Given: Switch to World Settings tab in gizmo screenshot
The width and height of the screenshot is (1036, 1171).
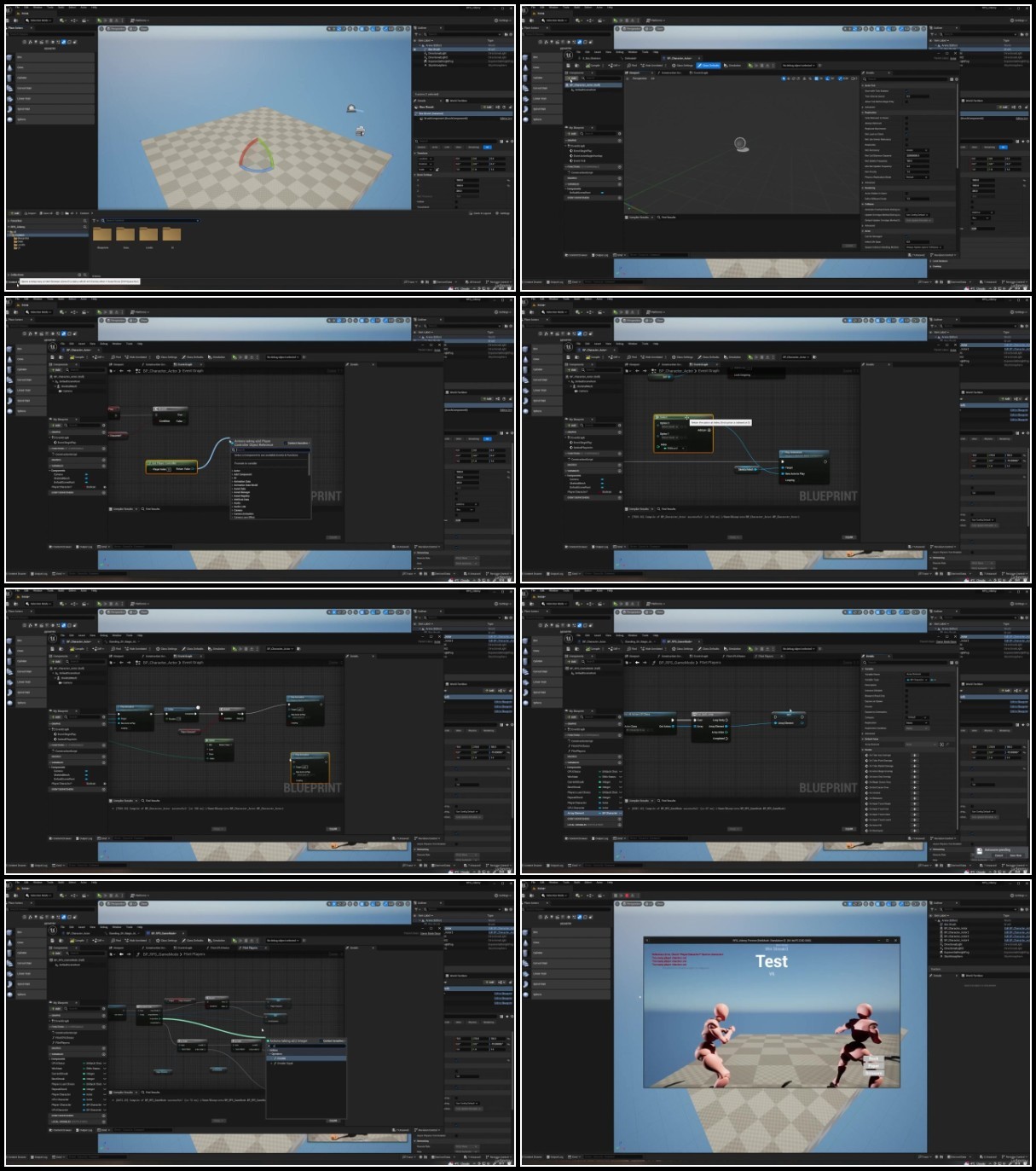Looking at the screenshot, I should click(x=456, y=101).
